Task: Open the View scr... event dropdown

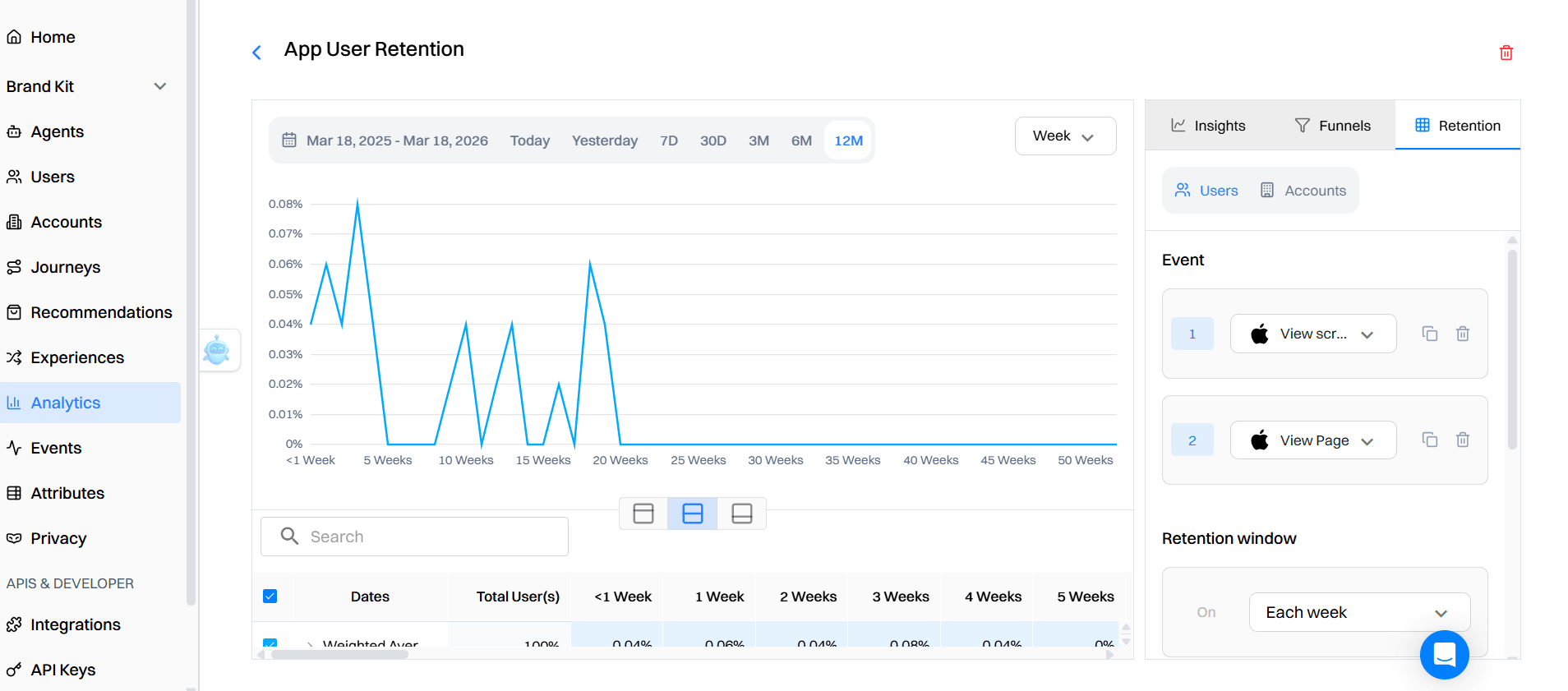Action: pos(1312,334)
